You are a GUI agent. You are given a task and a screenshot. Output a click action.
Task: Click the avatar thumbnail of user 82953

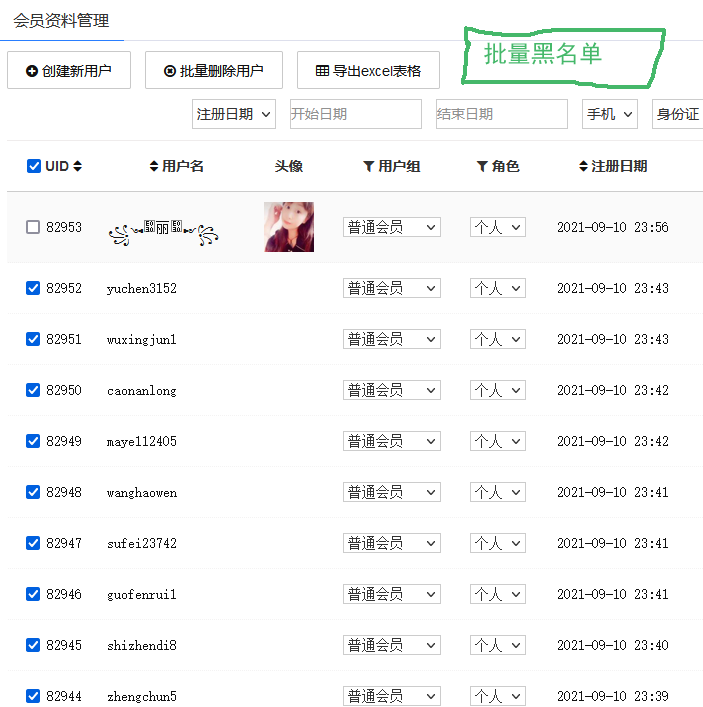[x=289, y=227]
